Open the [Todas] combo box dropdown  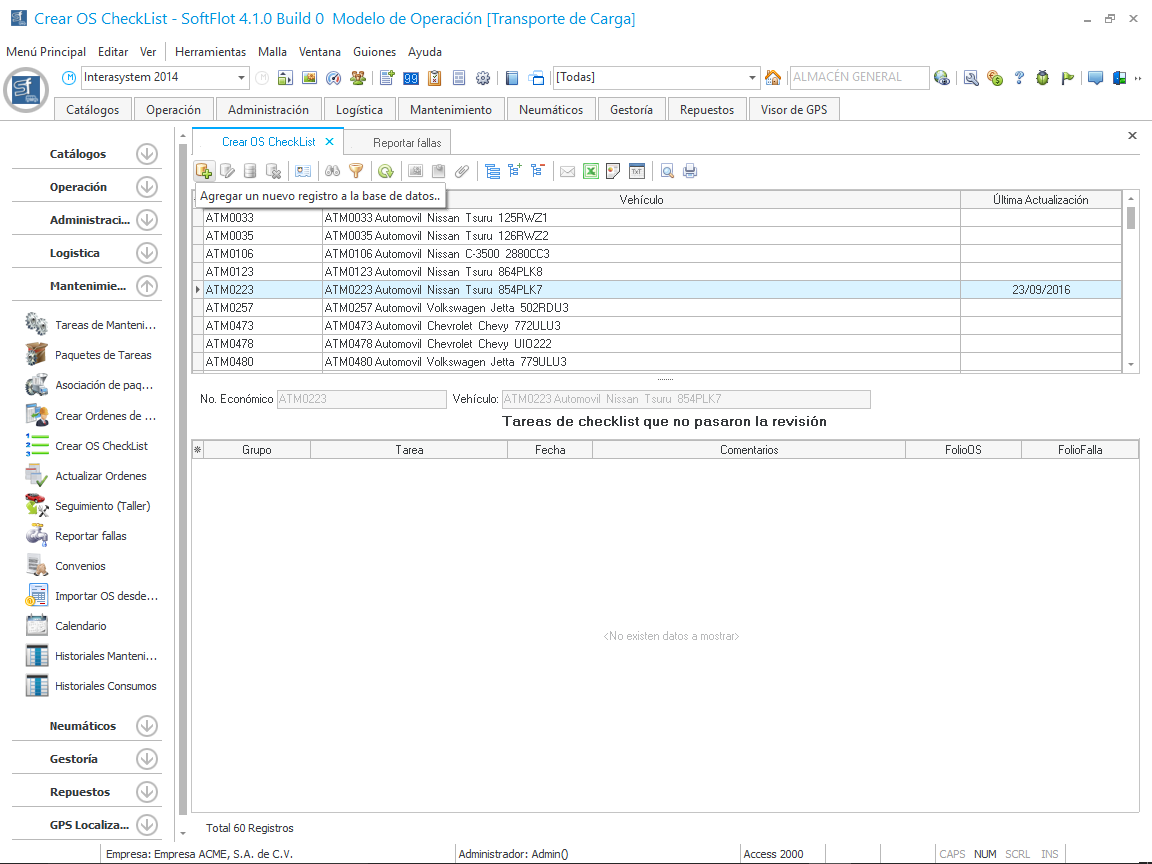point(753,78)
